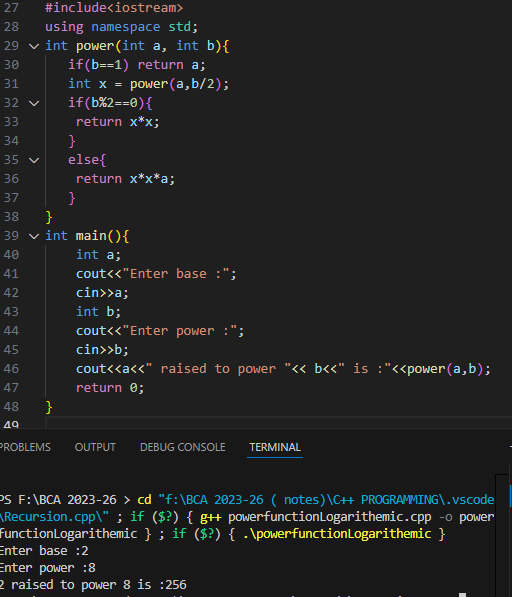Click 'int power(int a, int b){' signature

[x=137, y=46]
